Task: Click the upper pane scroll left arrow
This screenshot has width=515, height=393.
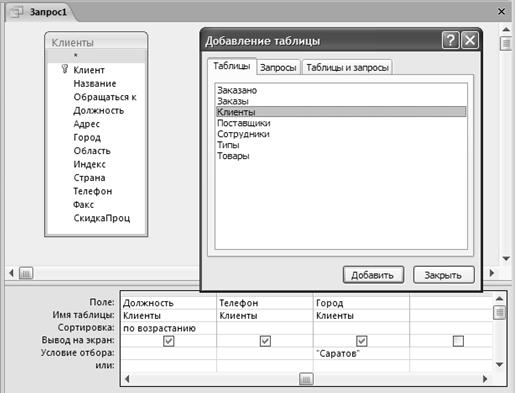Action: tap(12, 273)
